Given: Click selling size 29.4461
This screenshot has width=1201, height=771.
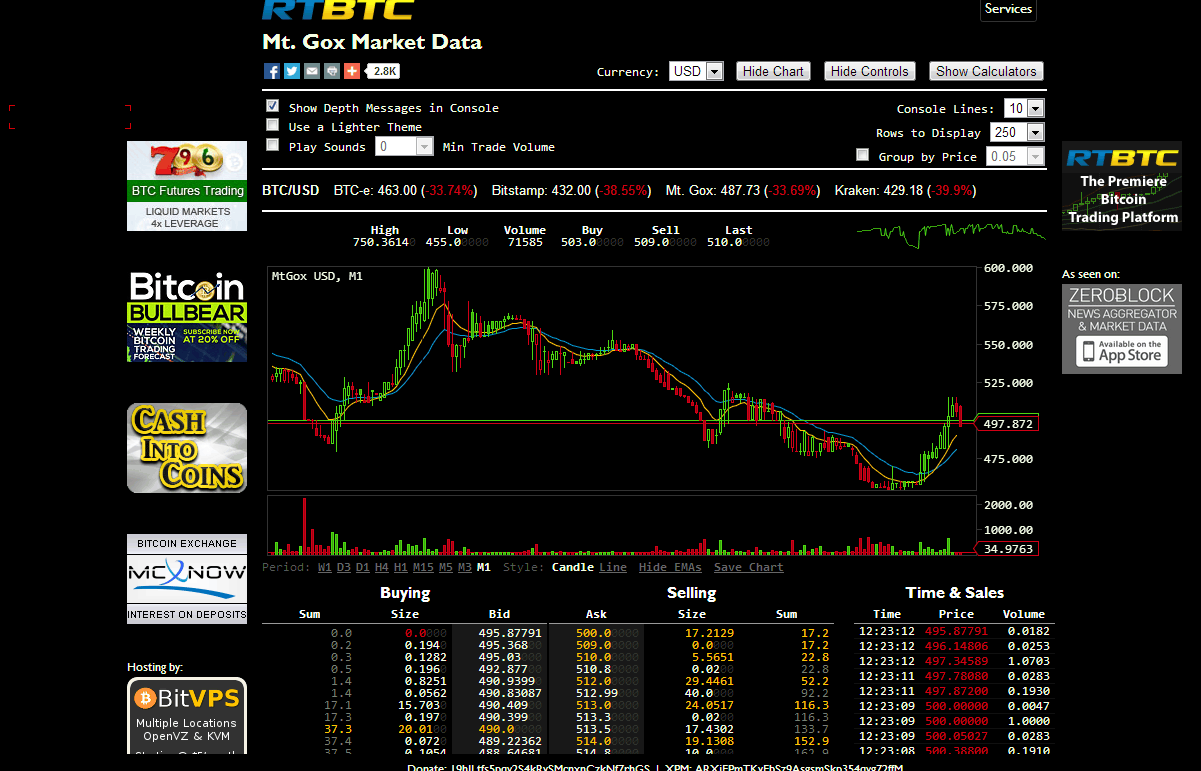Looking at the screenshot, I should (x=709, y=681).
